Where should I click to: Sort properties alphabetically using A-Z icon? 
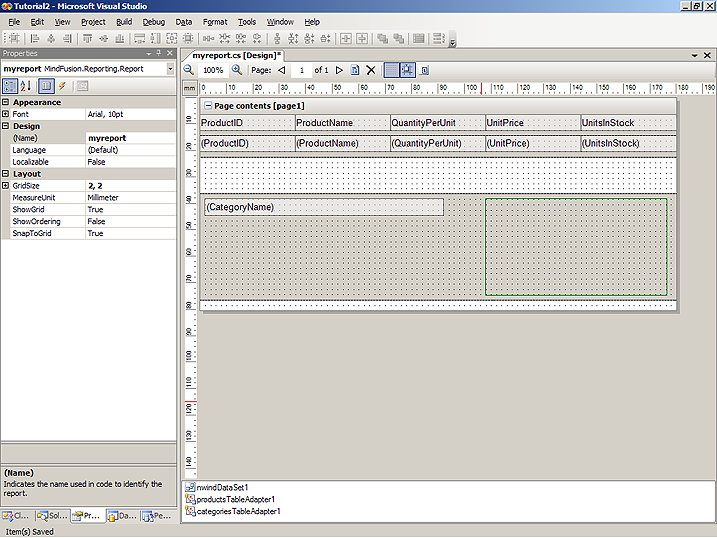tap(25, 86)
